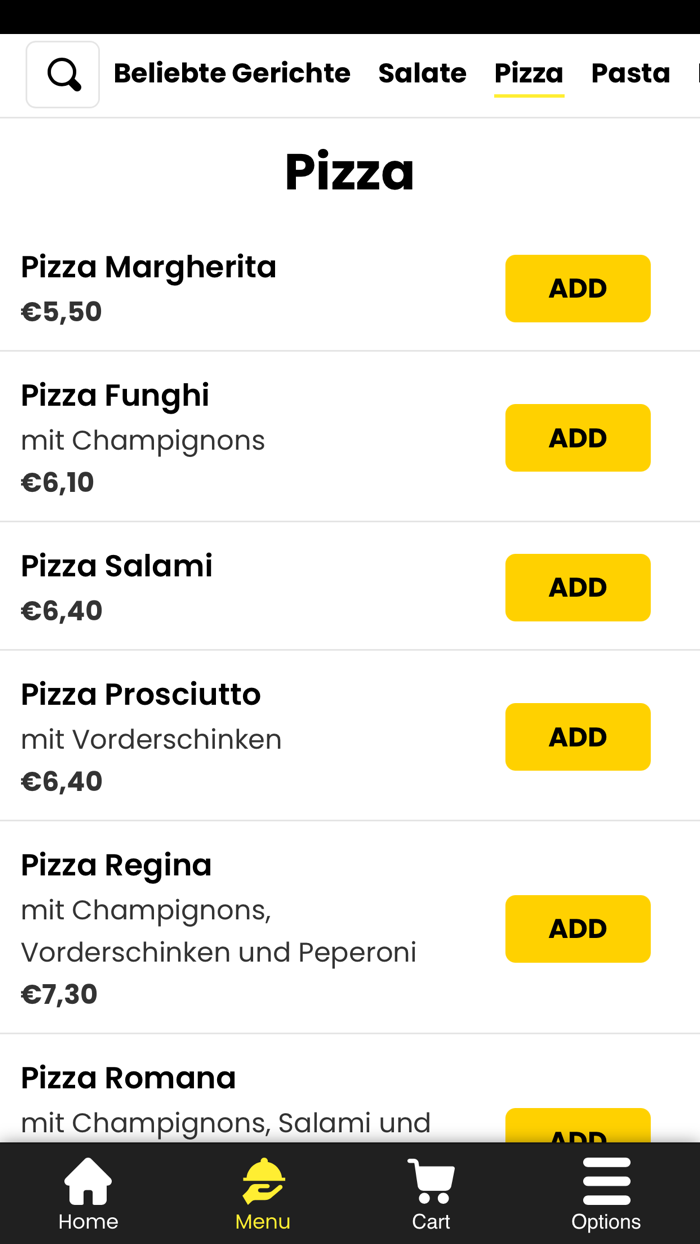700x1244 pixels.
Task: Add Pizza Romana to the order
Action: 578,1135
